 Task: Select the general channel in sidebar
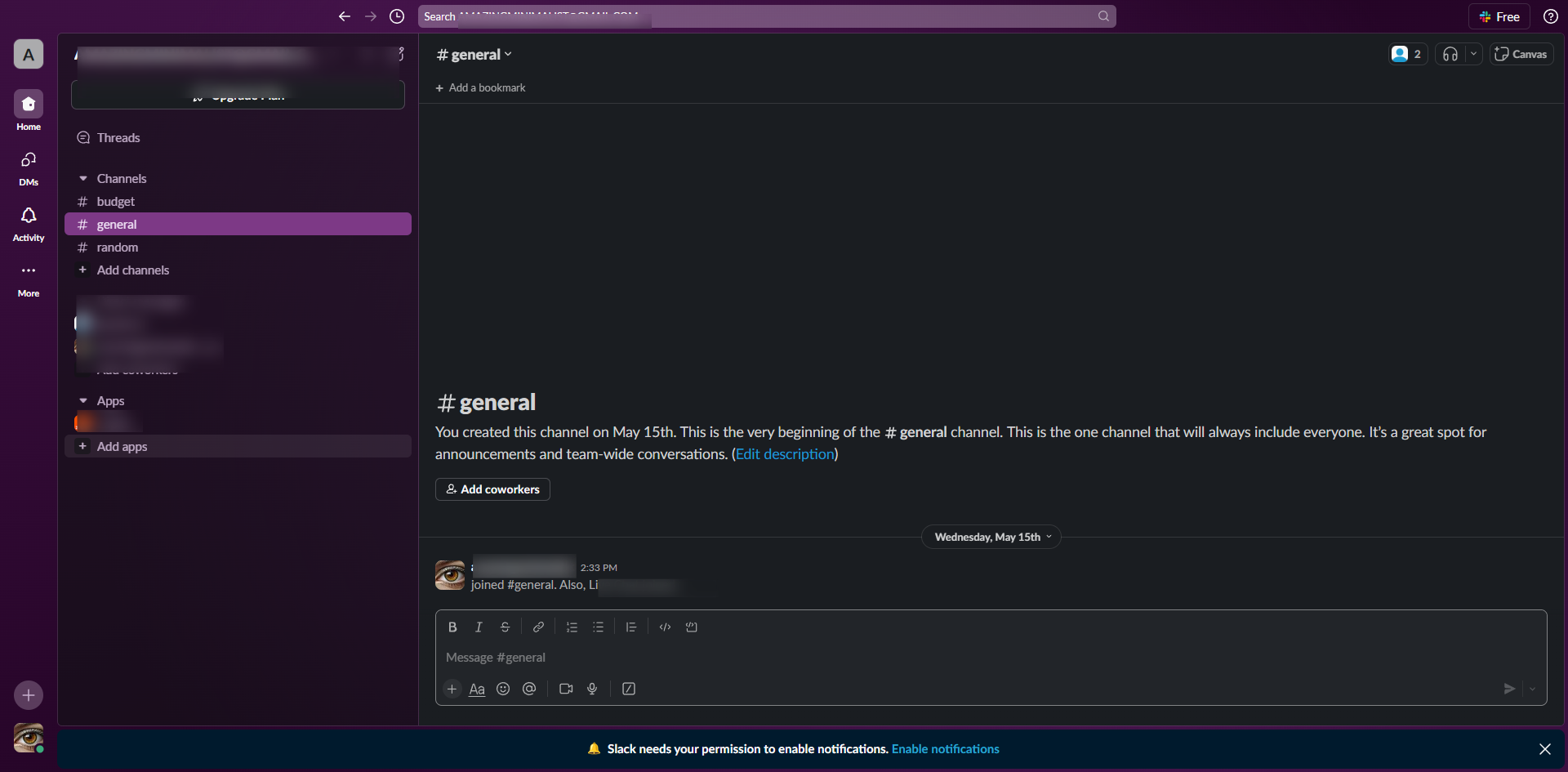(x=238, y=225)
